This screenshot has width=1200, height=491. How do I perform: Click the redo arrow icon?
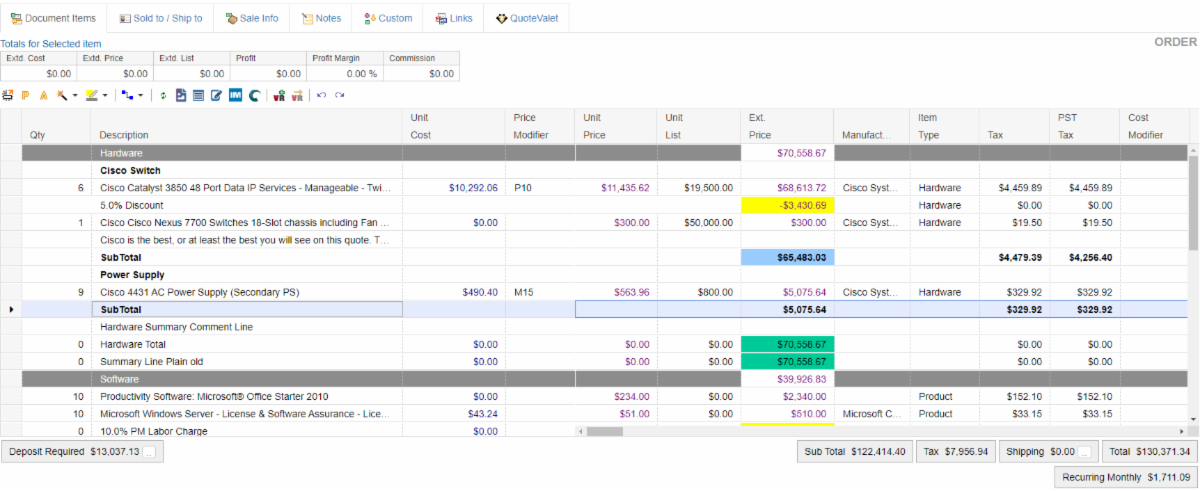(x=340, y=96)
